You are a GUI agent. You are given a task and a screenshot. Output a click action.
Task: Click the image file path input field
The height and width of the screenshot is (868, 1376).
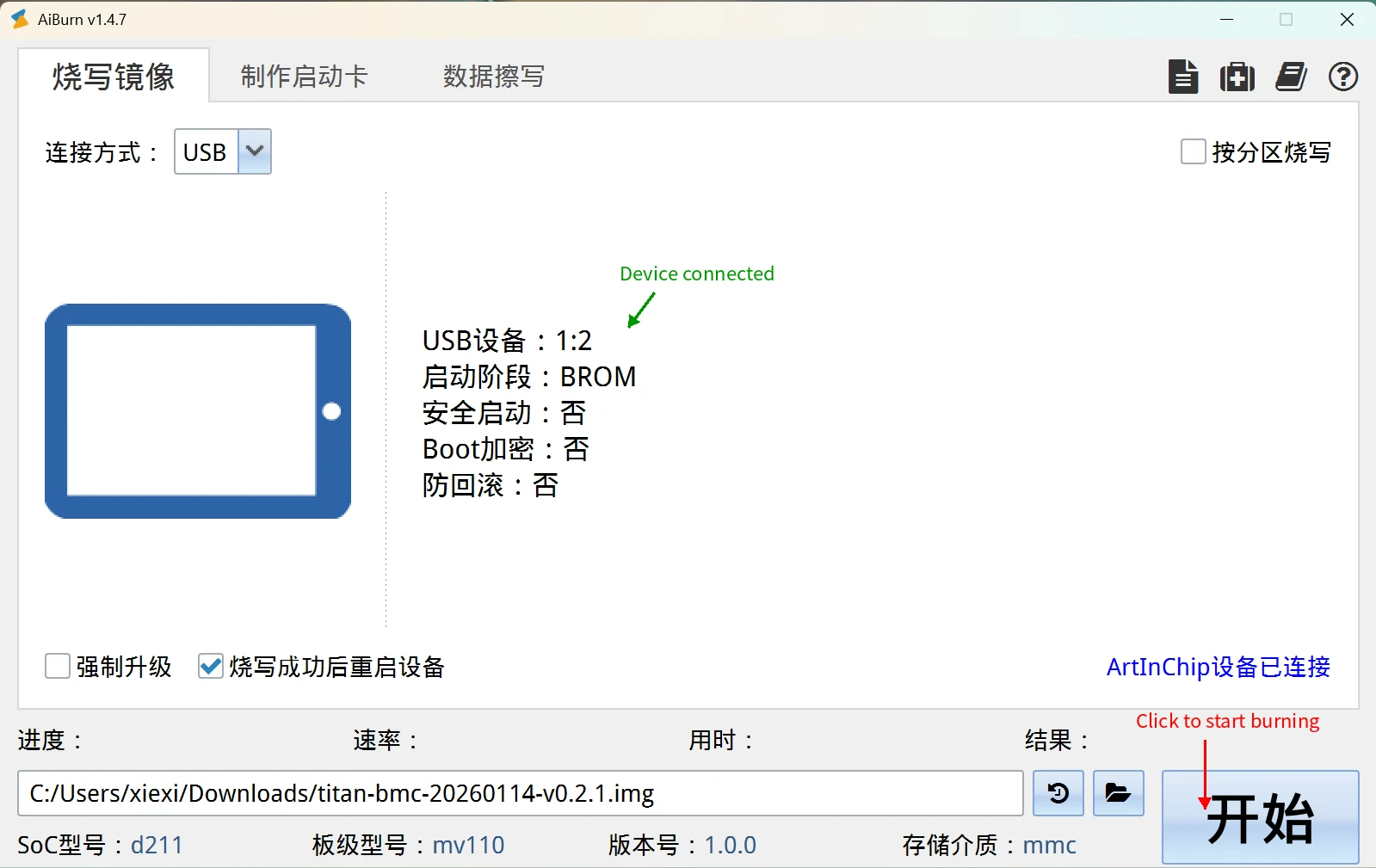(x=519, y=792)
